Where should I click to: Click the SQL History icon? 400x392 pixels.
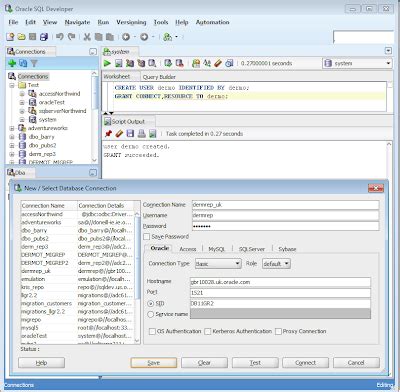tap(229, 63)
